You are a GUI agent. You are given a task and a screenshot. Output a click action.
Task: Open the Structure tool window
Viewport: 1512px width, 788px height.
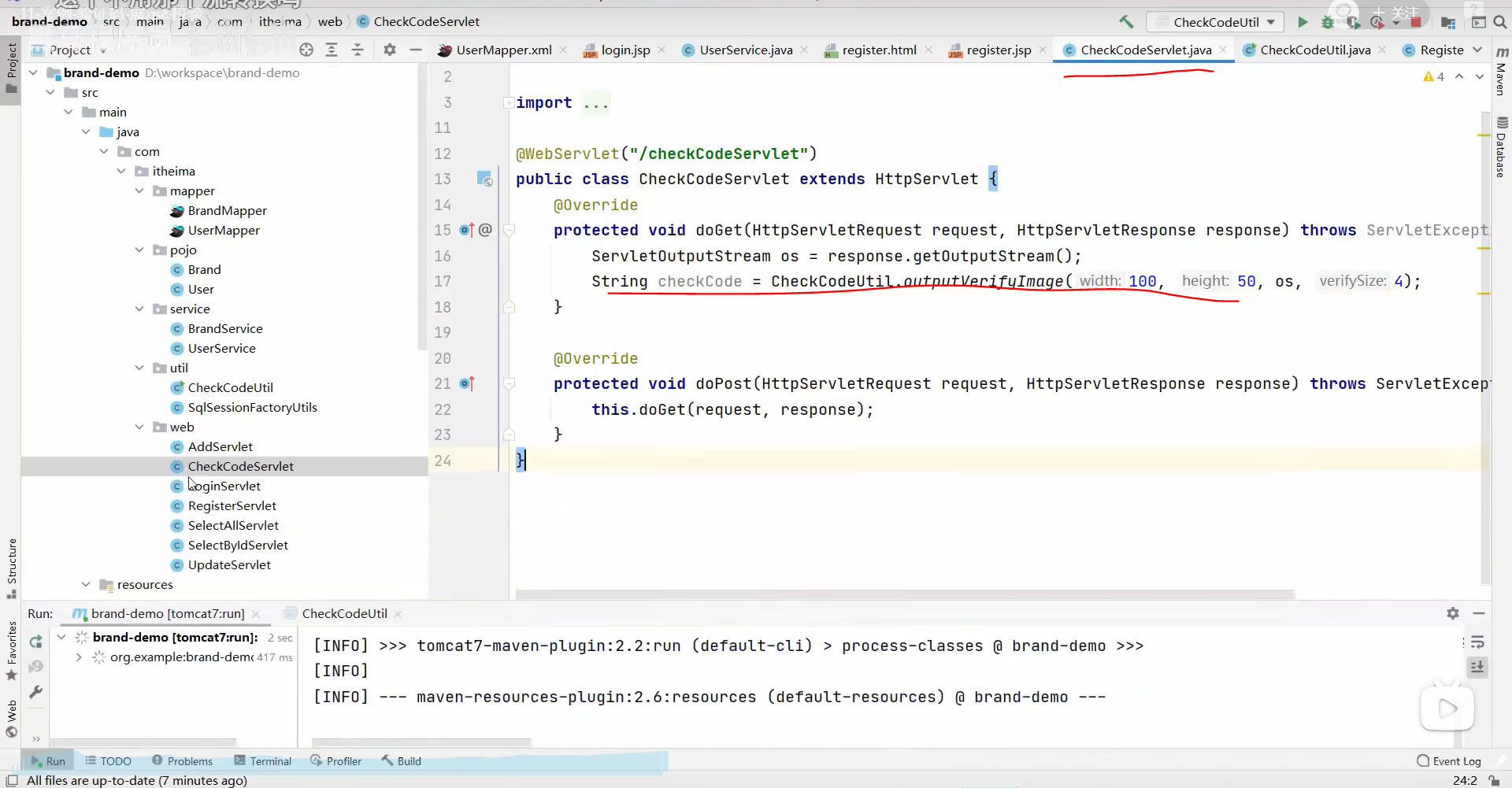(x=12, y=568)
